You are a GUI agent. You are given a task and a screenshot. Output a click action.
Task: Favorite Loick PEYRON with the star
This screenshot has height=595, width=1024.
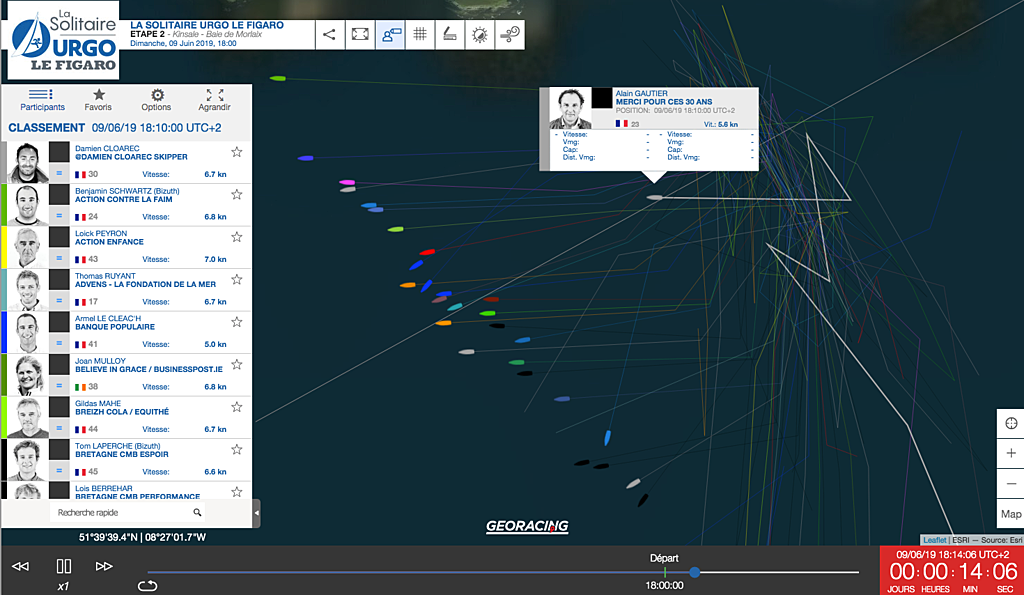[x=236, y=237]
